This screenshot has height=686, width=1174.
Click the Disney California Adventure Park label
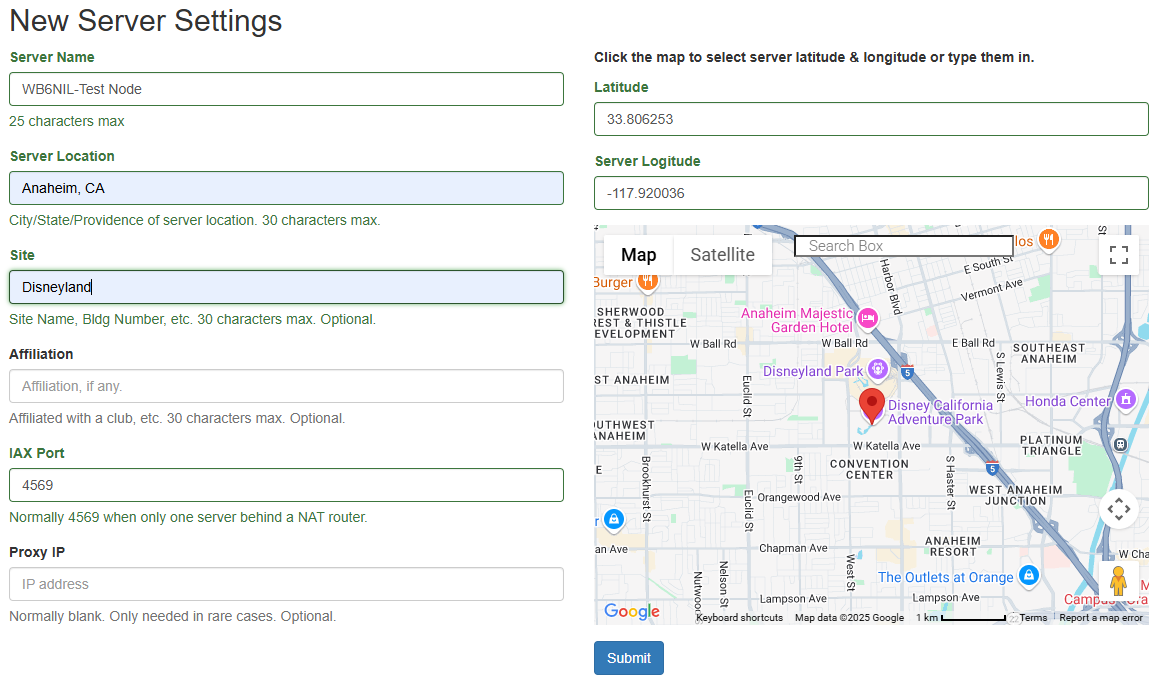tap(940, 412)
